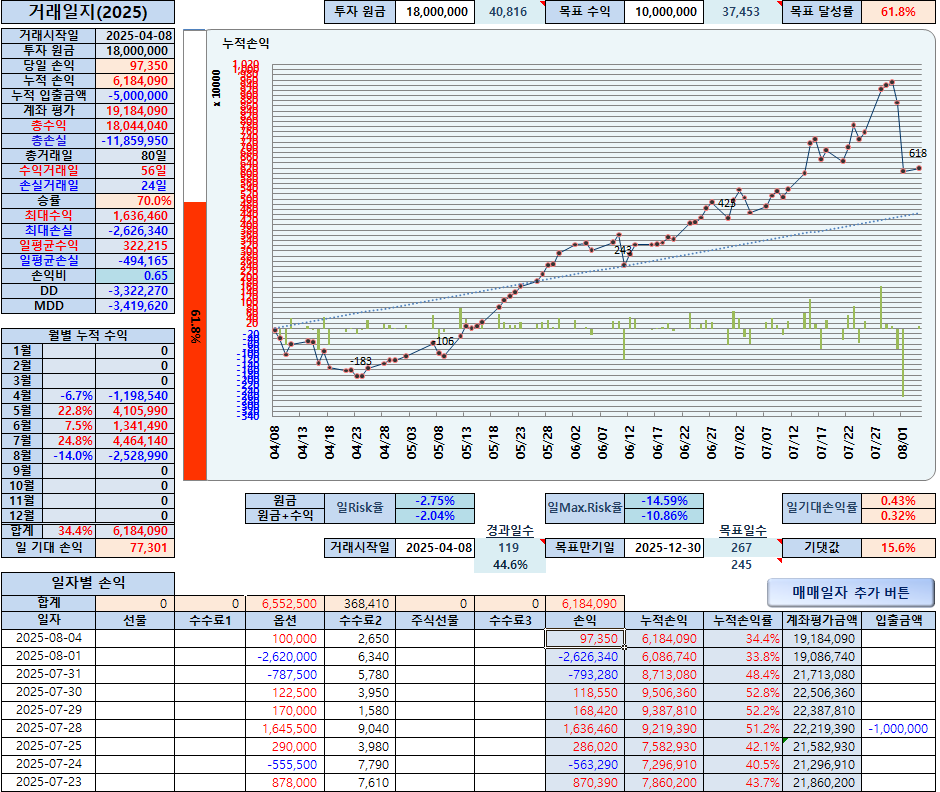Select the 손익비 value 0.65
The image size is (940, 792).
point(135,276)
